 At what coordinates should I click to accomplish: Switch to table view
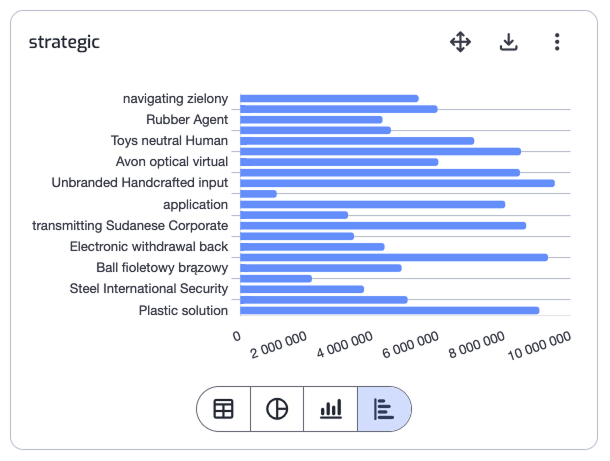(224, 409)
